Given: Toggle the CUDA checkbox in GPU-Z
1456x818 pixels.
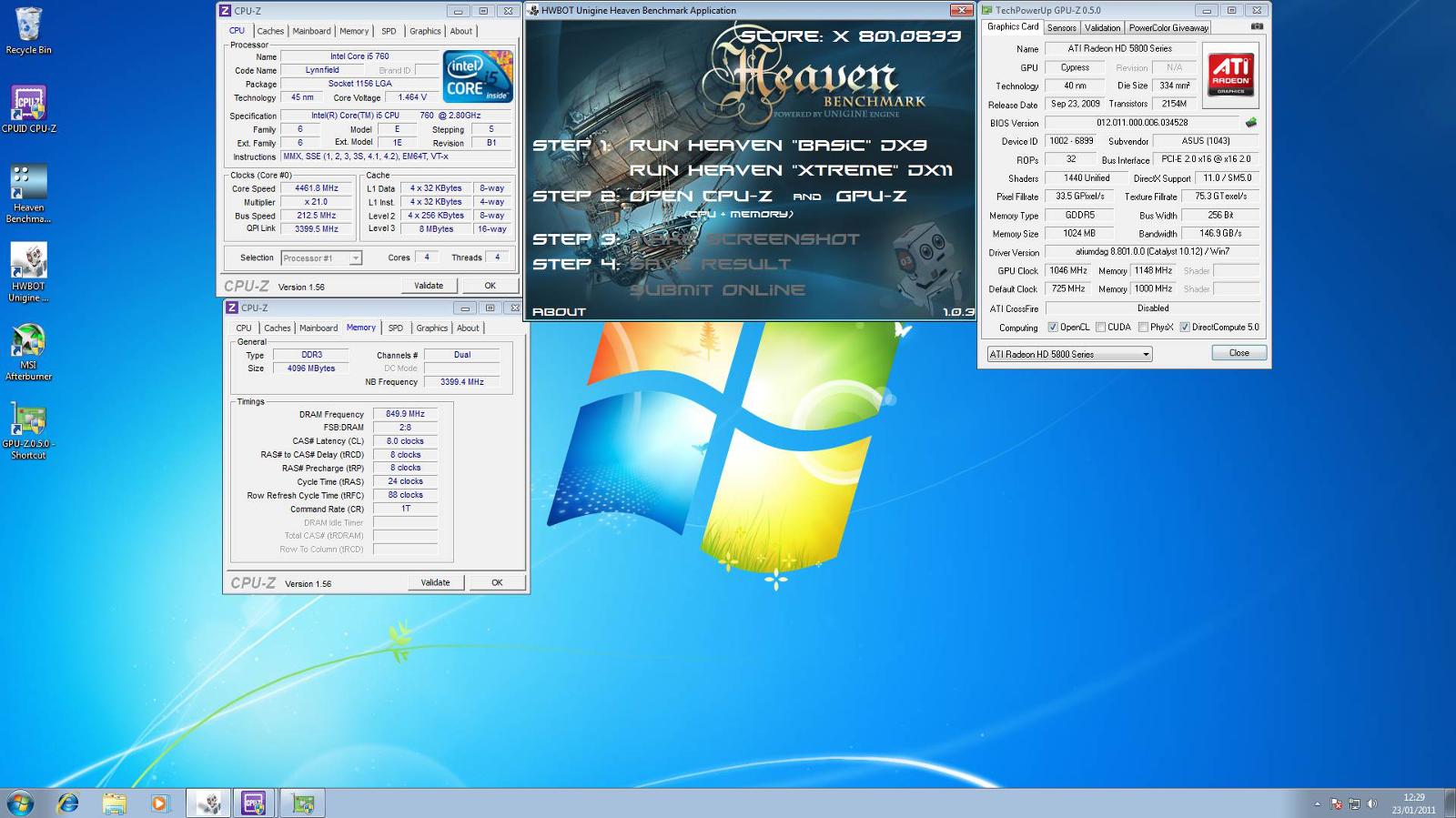Looking at the screenshot, I should 1101,328.
